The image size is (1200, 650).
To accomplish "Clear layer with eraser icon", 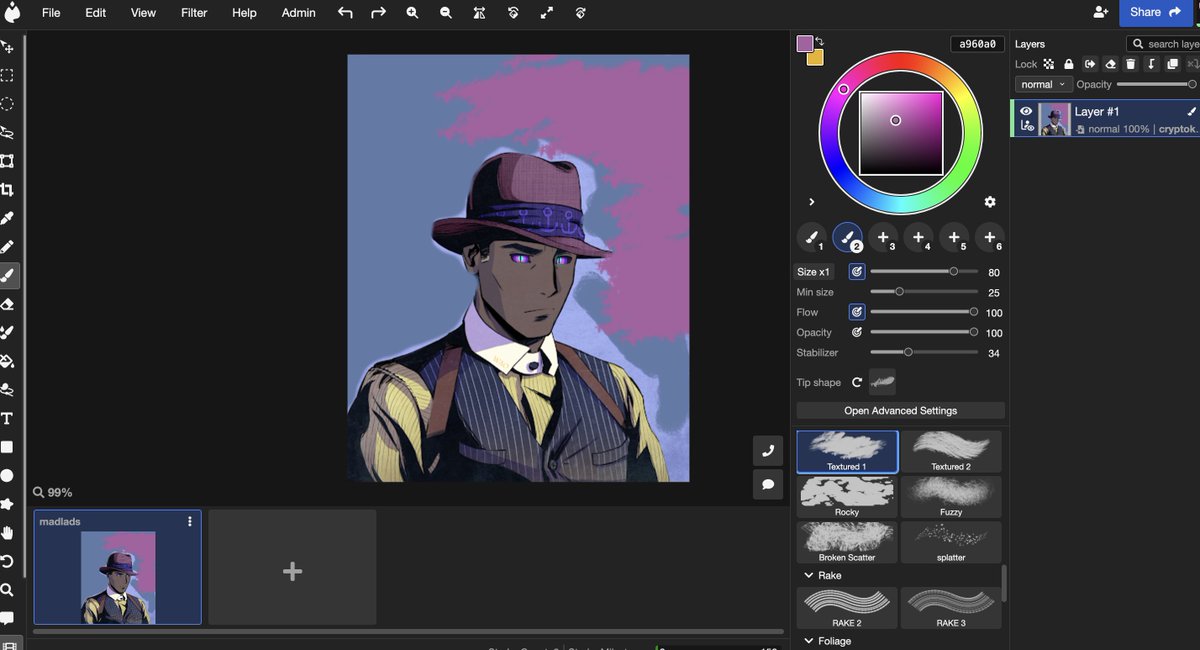I will click(1110, 64).
